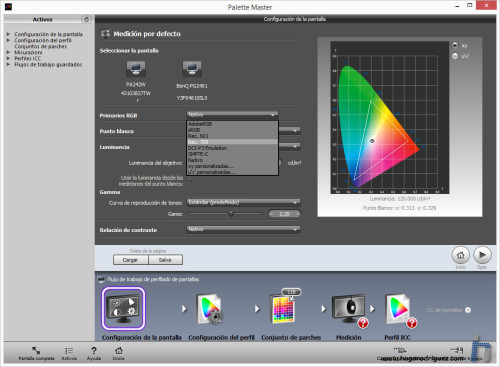500x367 pixels.
Task: Expand Misurazioni tree item
Action: tap(8, 52)
